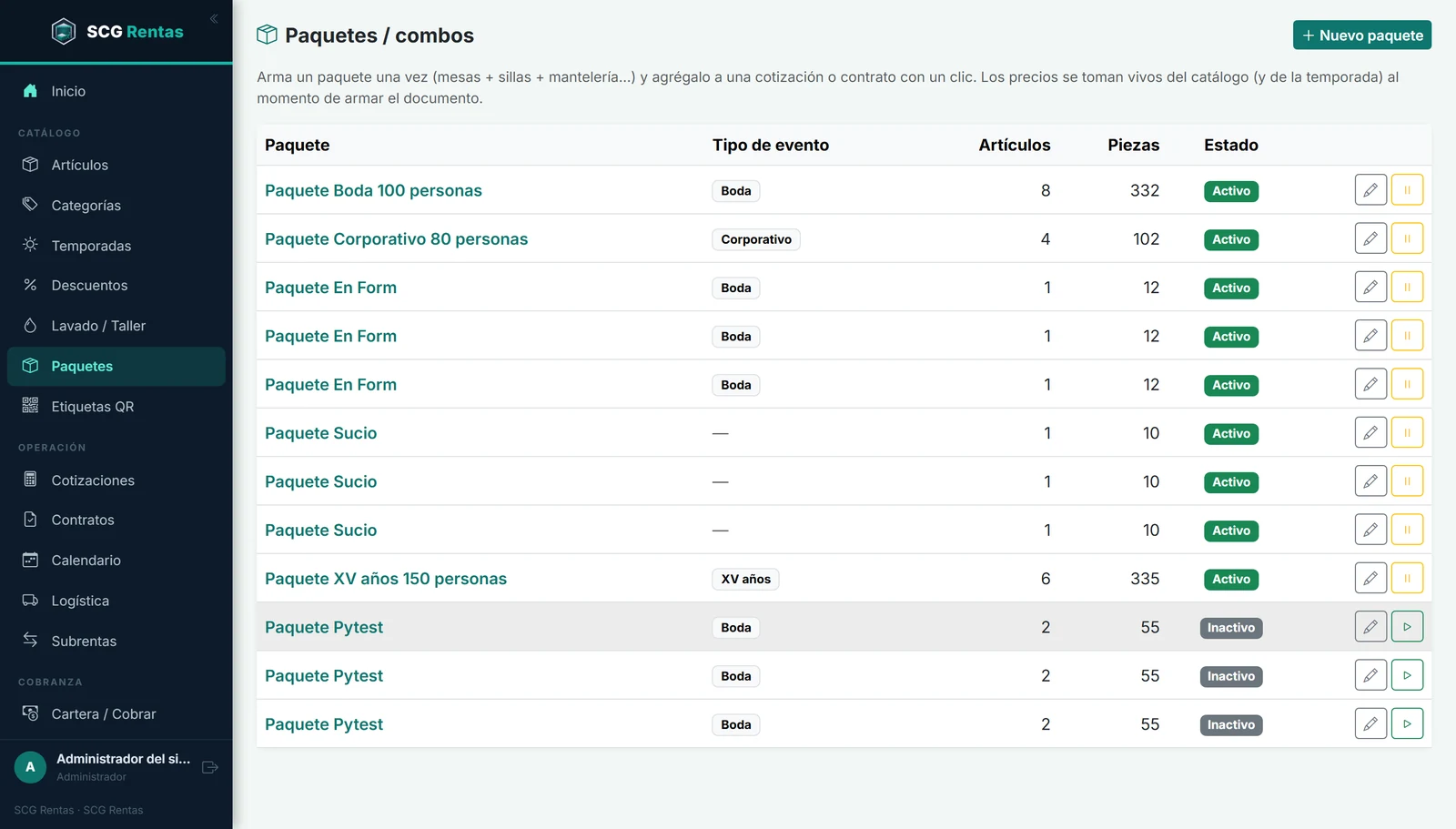Open the Categorías section
The height and width of the screenshot is (829, 1456).
116,206
